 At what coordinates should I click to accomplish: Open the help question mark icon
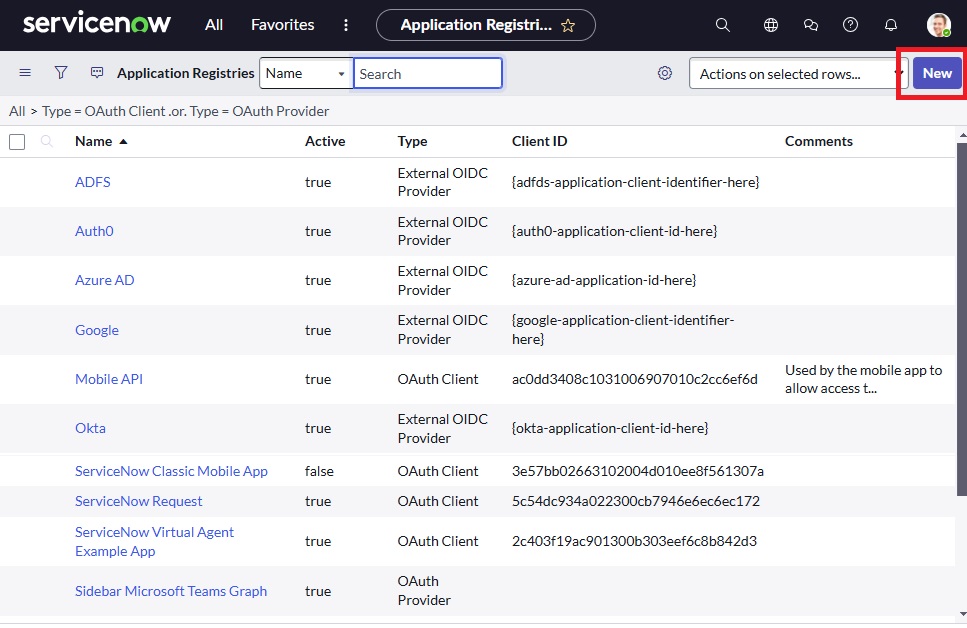[x=850, y=25]
